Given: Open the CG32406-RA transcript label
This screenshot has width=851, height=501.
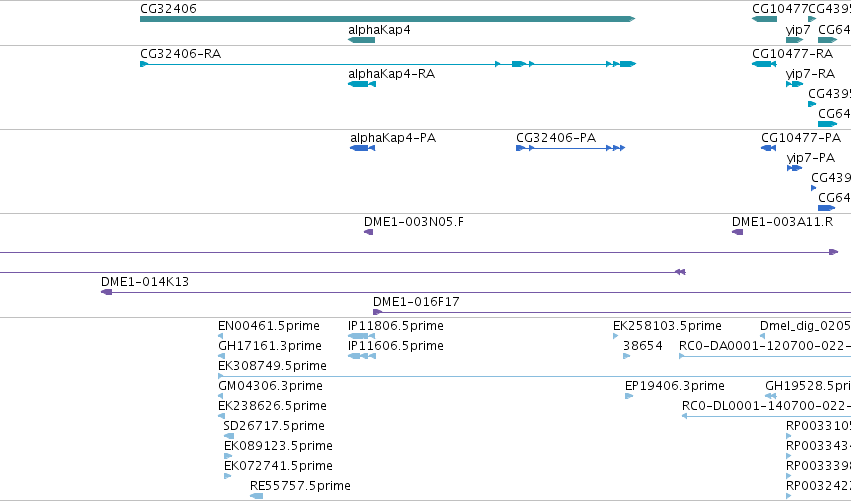Looking at the screenshot, I should click(181, 54).
